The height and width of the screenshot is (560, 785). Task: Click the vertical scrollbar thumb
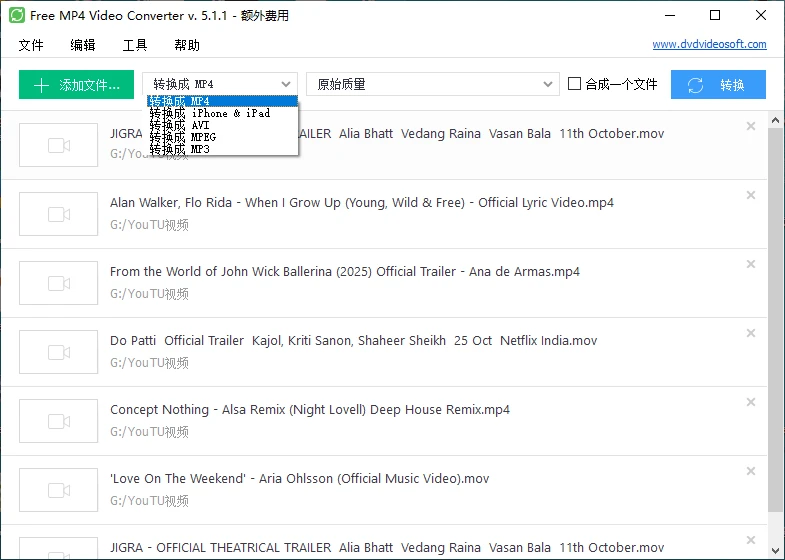tap(775, 320)
